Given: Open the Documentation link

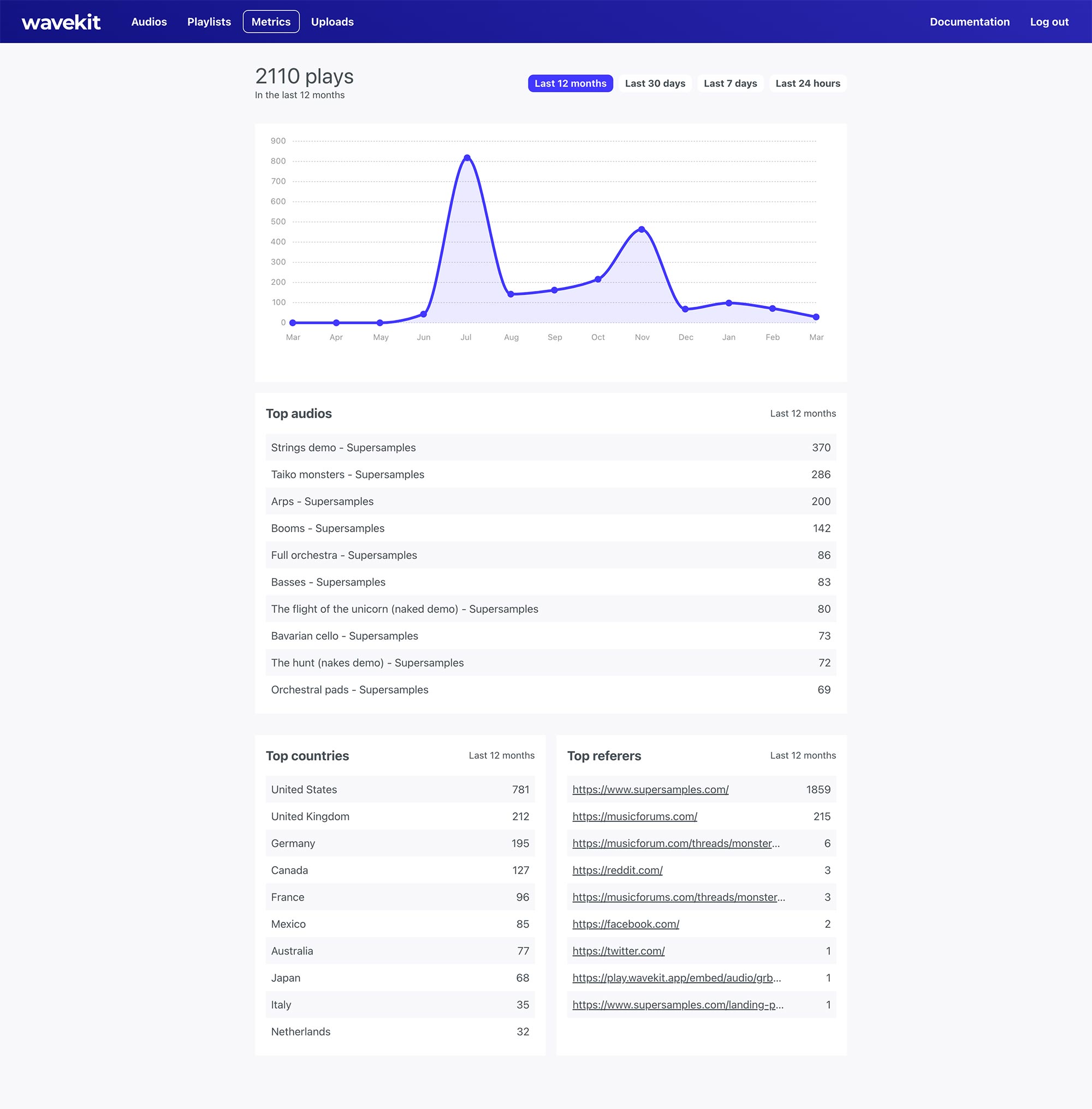Looking at the screenshot, I should (969, 22).
